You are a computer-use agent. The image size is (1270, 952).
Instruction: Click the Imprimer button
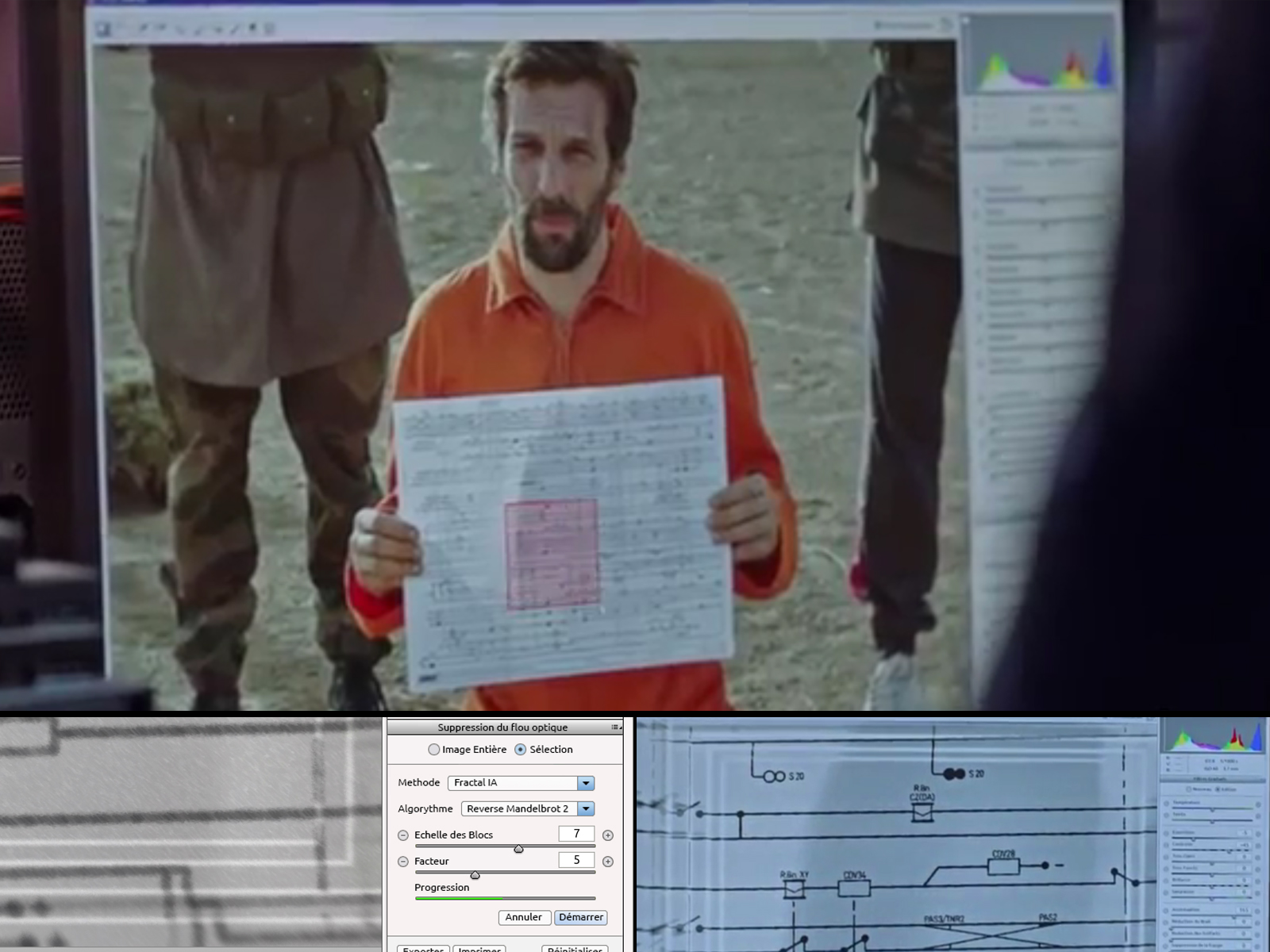[x=479, y=948]
